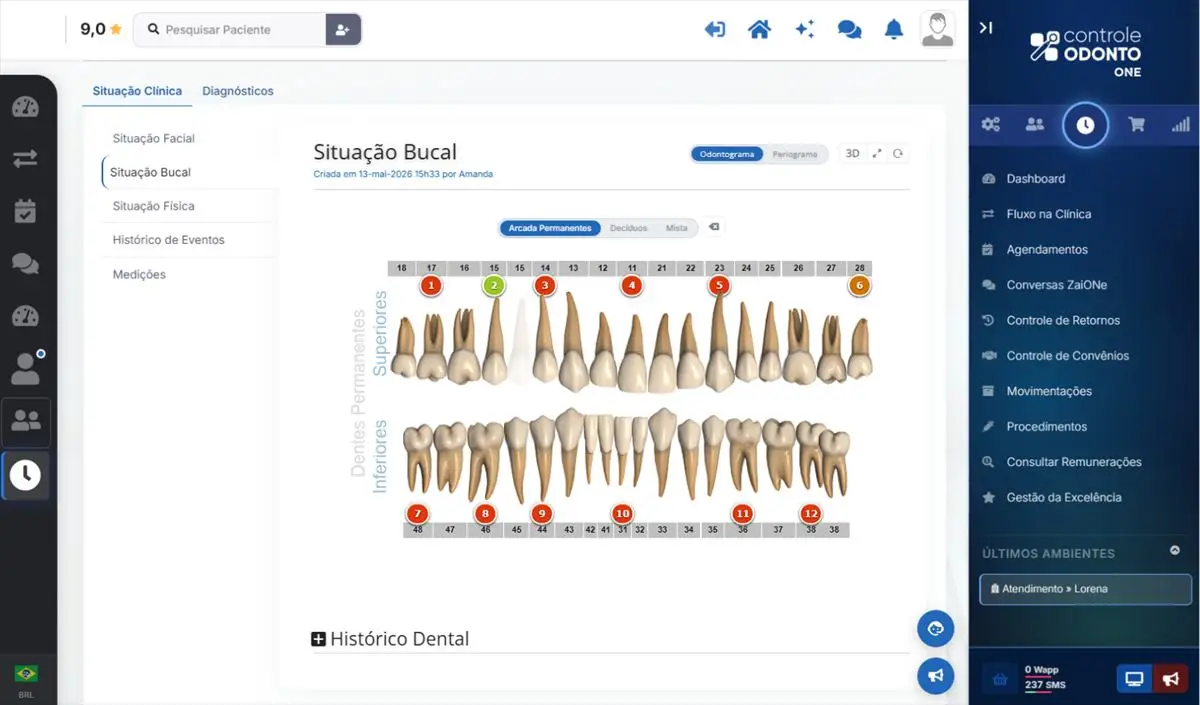The height and width of the screenshot is (705, 1200).
Task: Expand the Histórico Dental section
Action: tap(390, 638)
